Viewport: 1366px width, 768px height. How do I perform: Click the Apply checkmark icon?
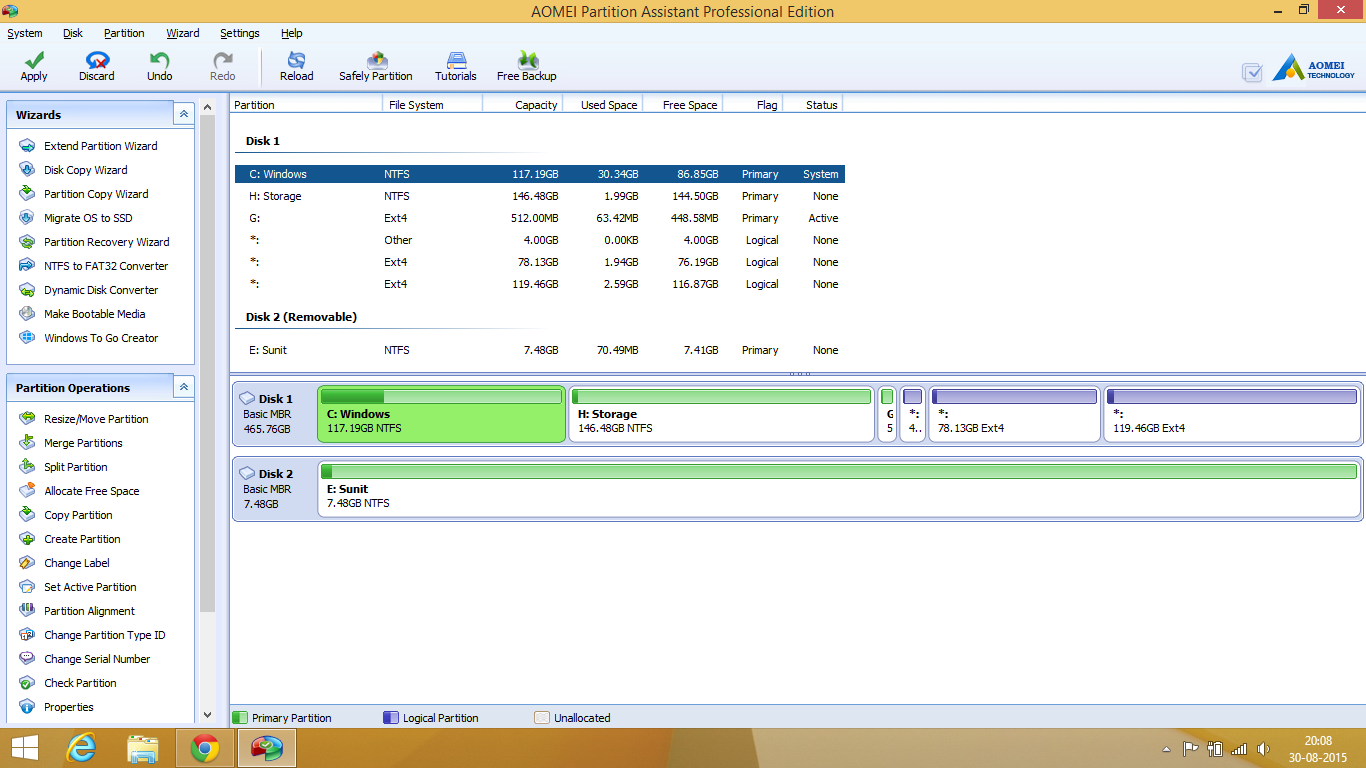tap(34, 61)
